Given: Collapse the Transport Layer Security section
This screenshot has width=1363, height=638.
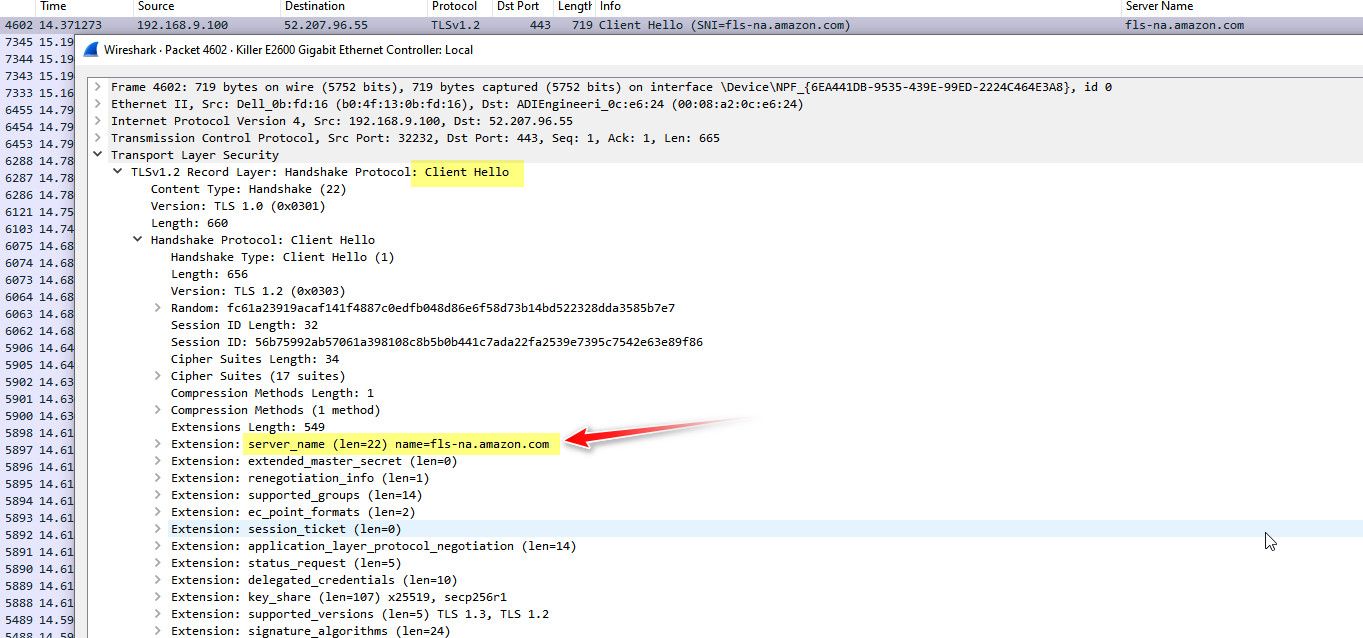Looking at the screenshot, I should 97,155.
